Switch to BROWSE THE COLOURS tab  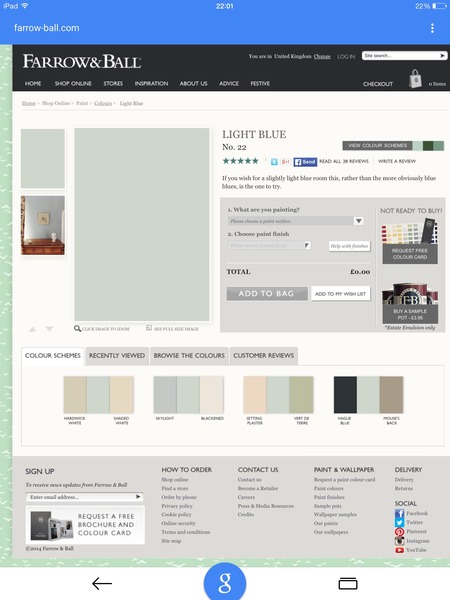(189, 356)
